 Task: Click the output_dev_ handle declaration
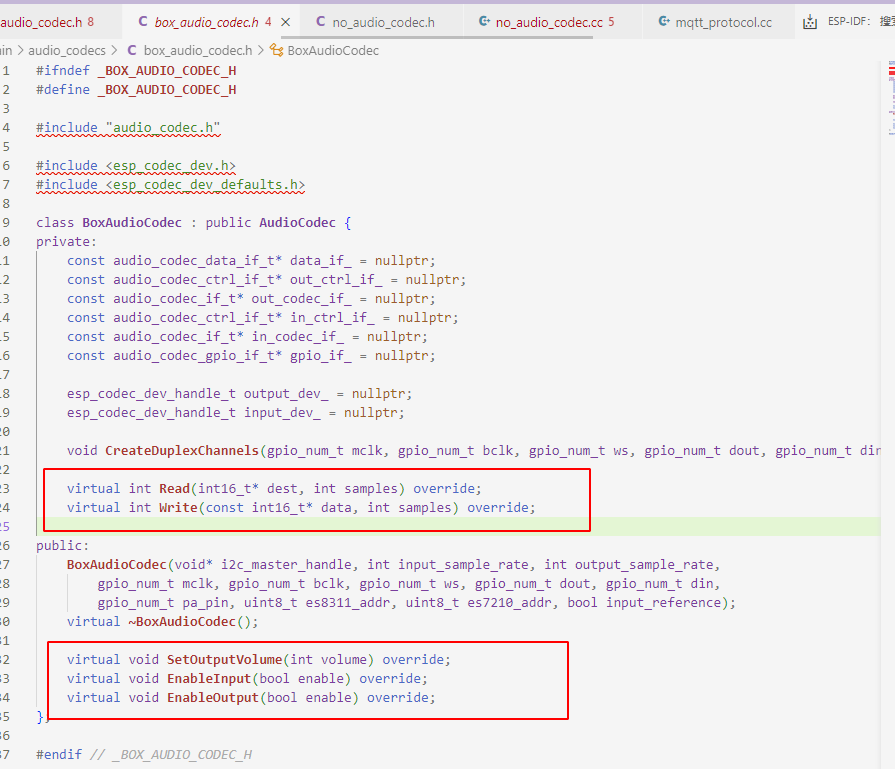239,393
